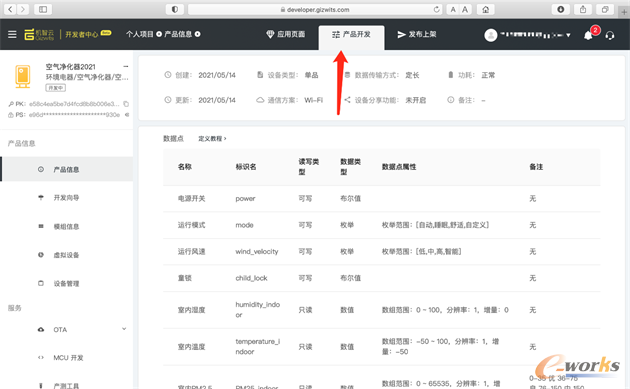
Task: Click the humidity_indoor identifier cell
Action: 258,310
